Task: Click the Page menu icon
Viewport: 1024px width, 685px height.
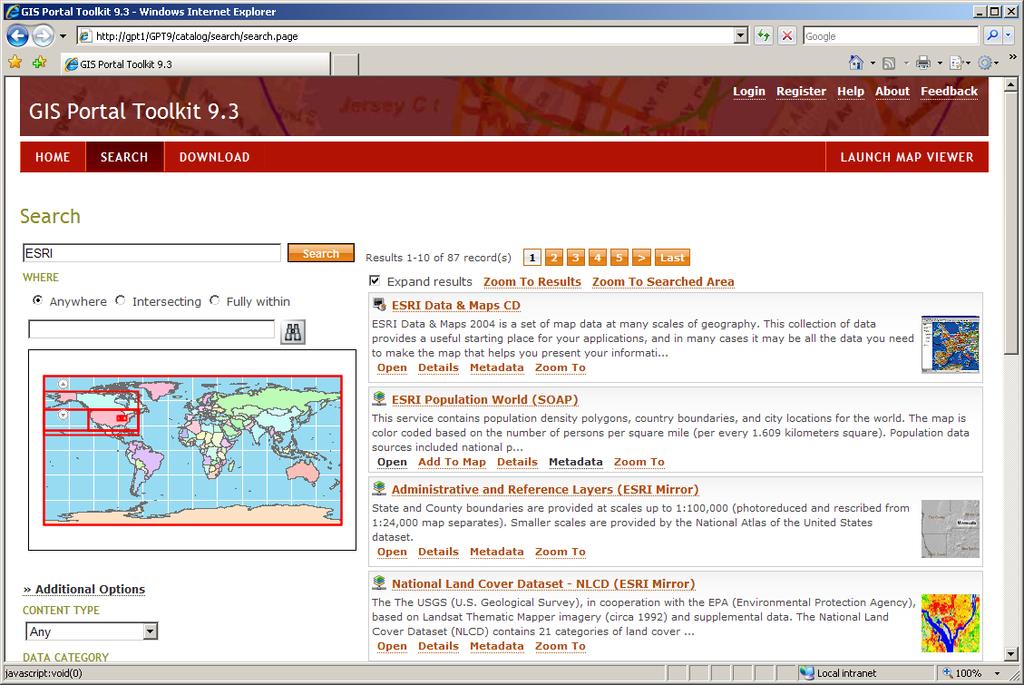Action: click(956, 63)
